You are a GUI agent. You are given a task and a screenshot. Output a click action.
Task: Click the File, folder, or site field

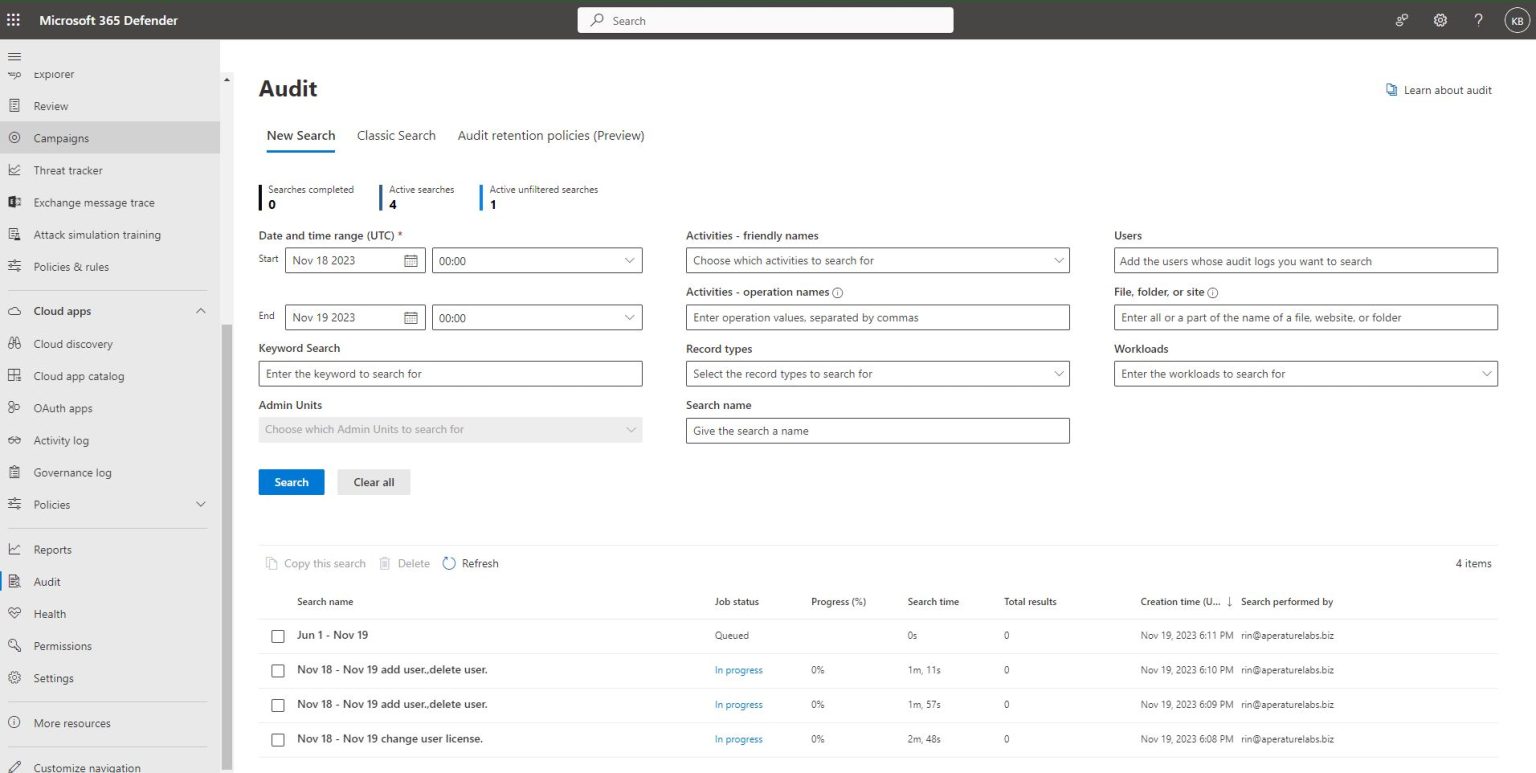point(1306,317)
